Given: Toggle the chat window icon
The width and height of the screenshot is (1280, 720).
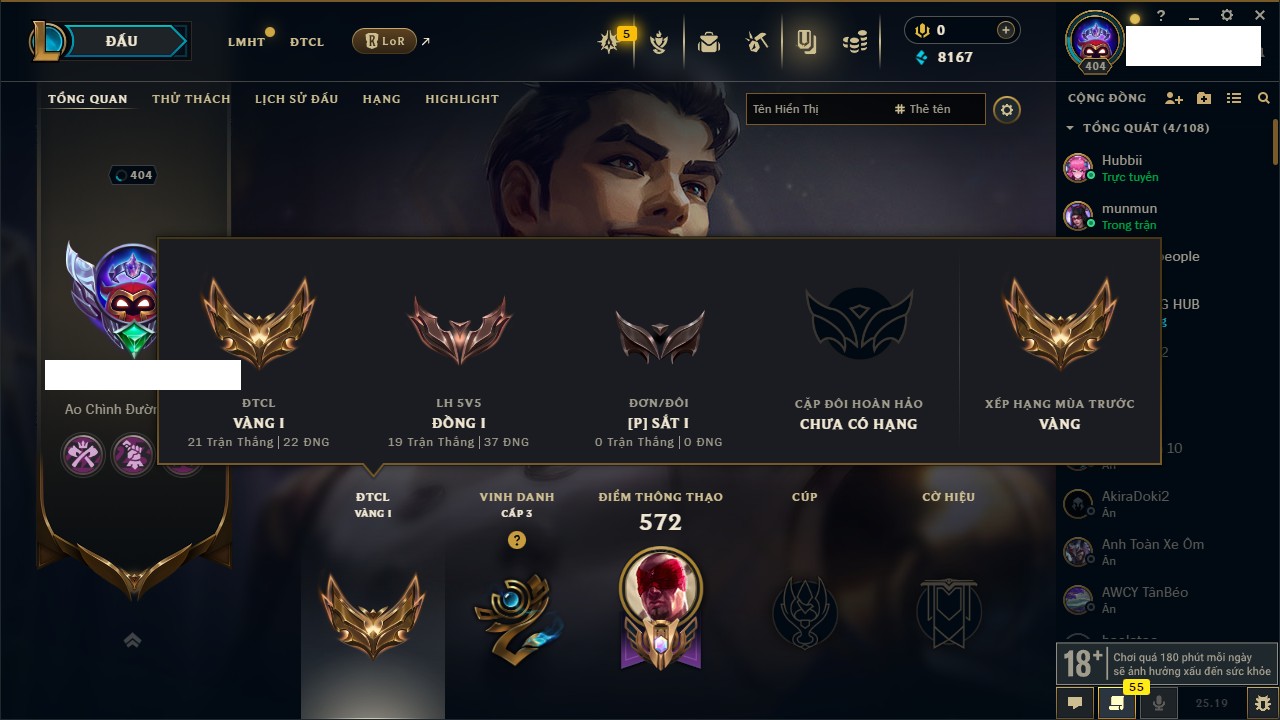Looking at the screenshot, I should pos(1075,703).
